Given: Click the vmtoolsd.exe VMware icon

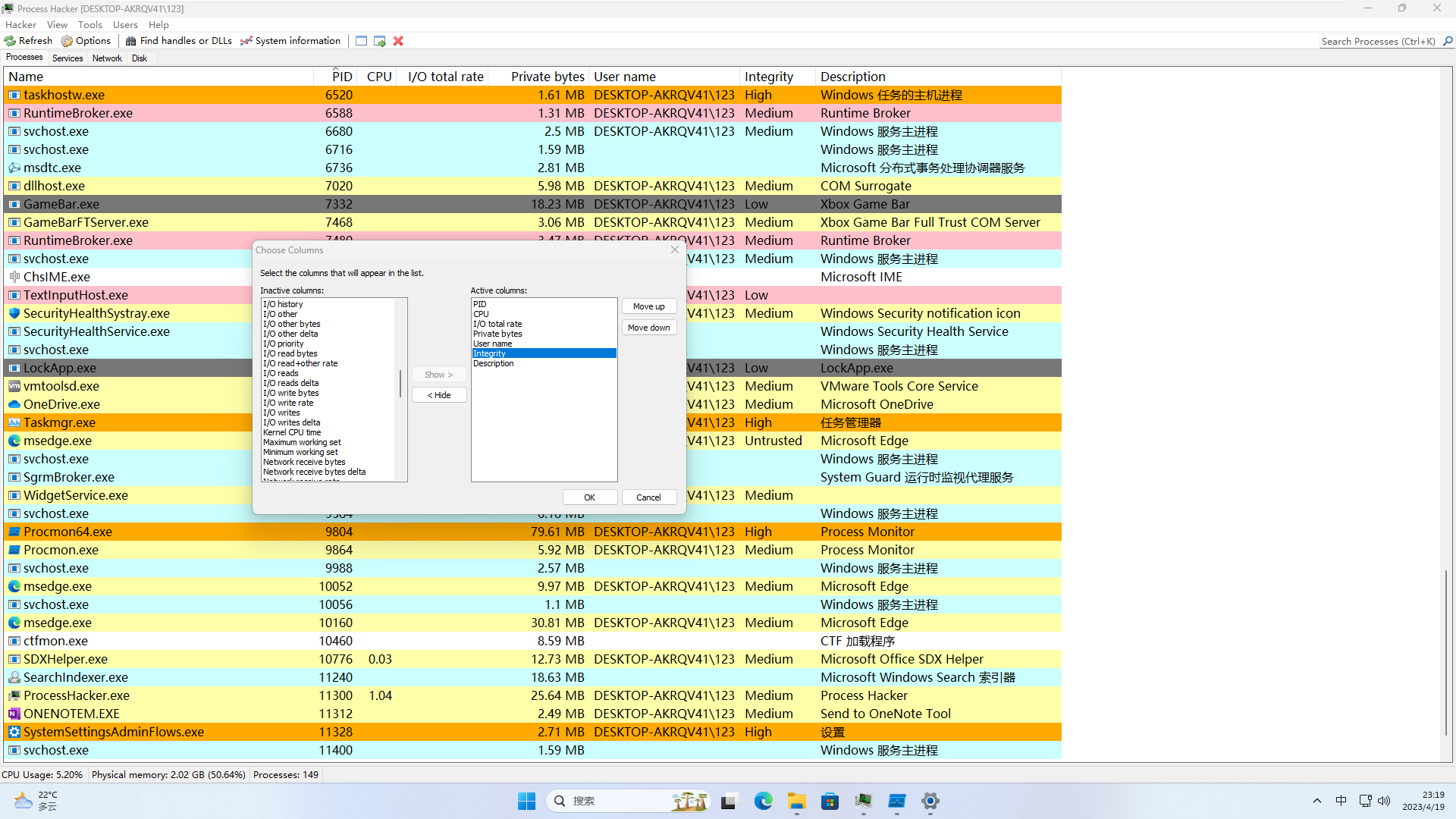Looking at the screenshot, I should point(14,386).
